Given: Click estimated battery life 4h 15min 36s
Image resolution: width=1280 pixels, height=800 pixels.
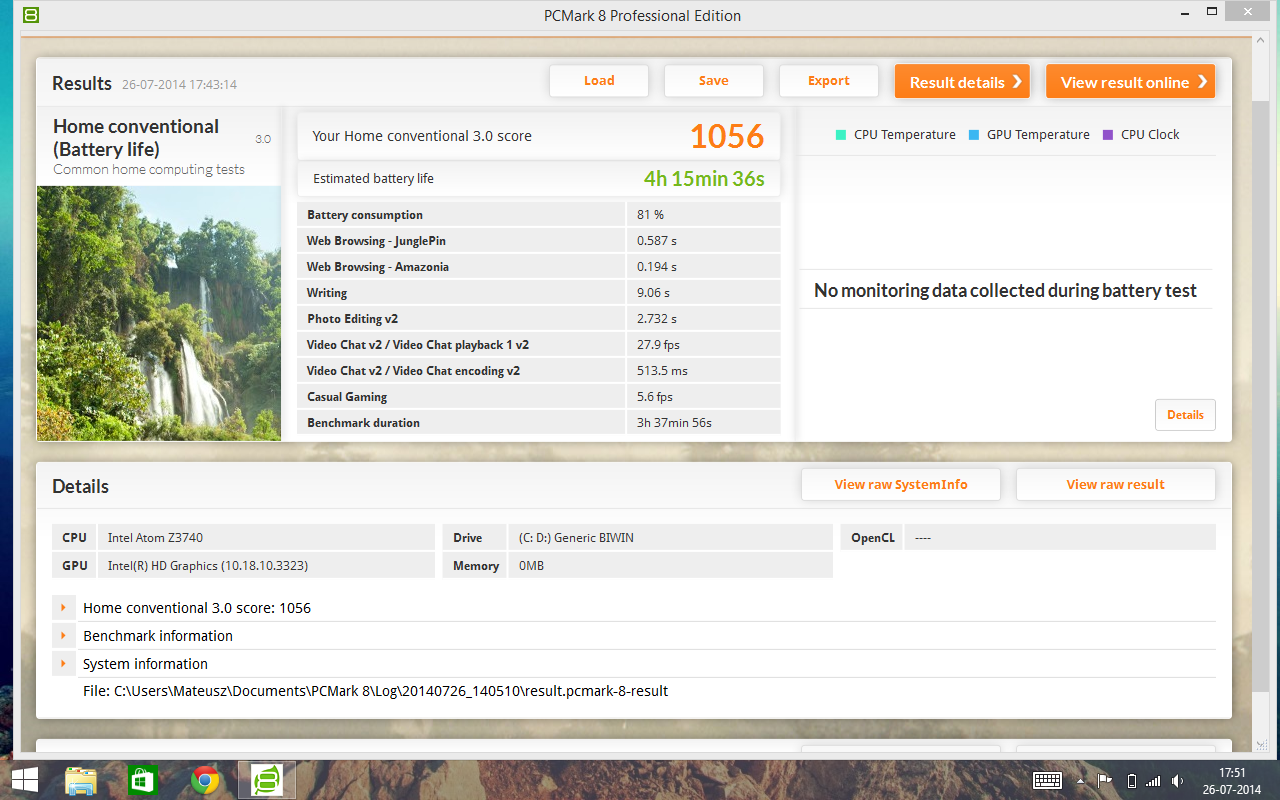Looking at the screenshot, I should (x=704, y=179).
